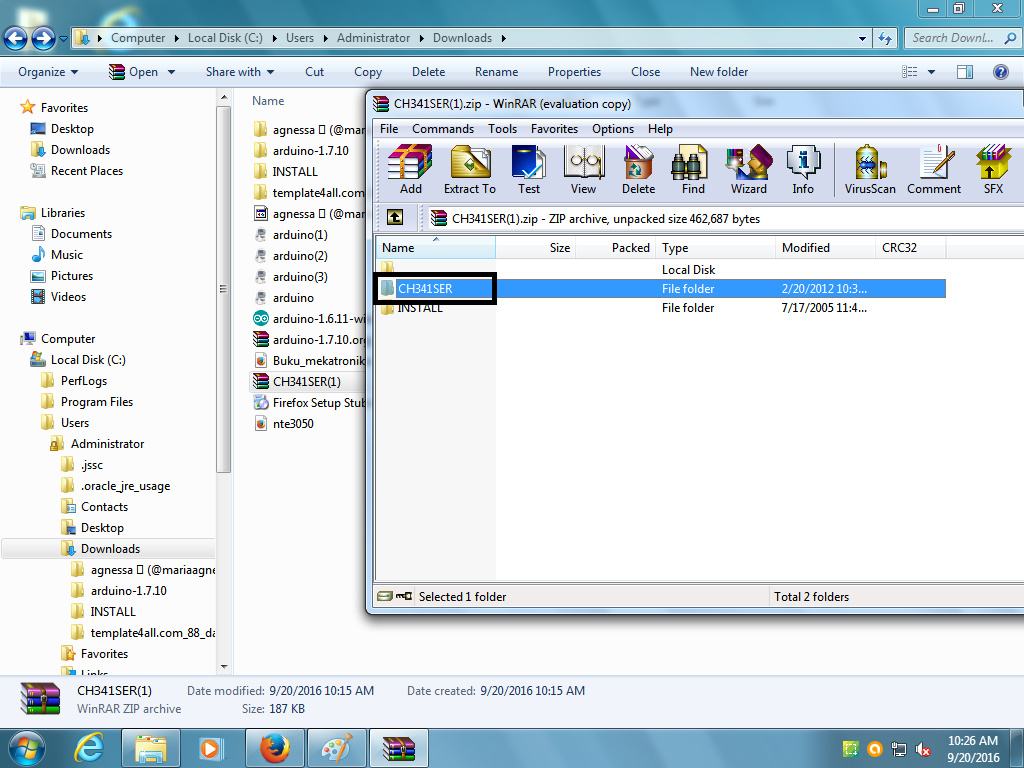Expand the view options dropdown arrow
Image resolution: width=1024 pixels, height=768 pixels.
pyautogui.click(x=931, y=72)
